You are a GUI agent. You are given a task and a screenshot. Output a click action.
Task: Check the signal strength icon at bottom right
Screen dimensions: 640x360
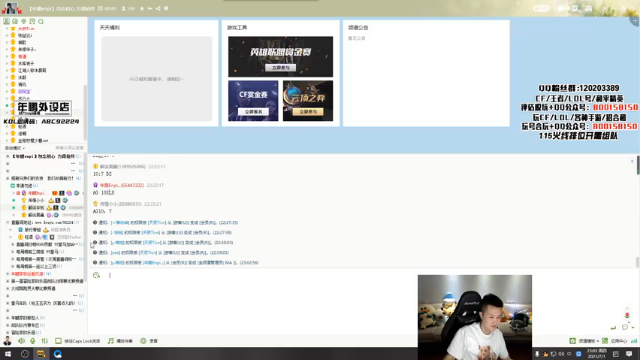pyautogui.click(x=634, y=341)
